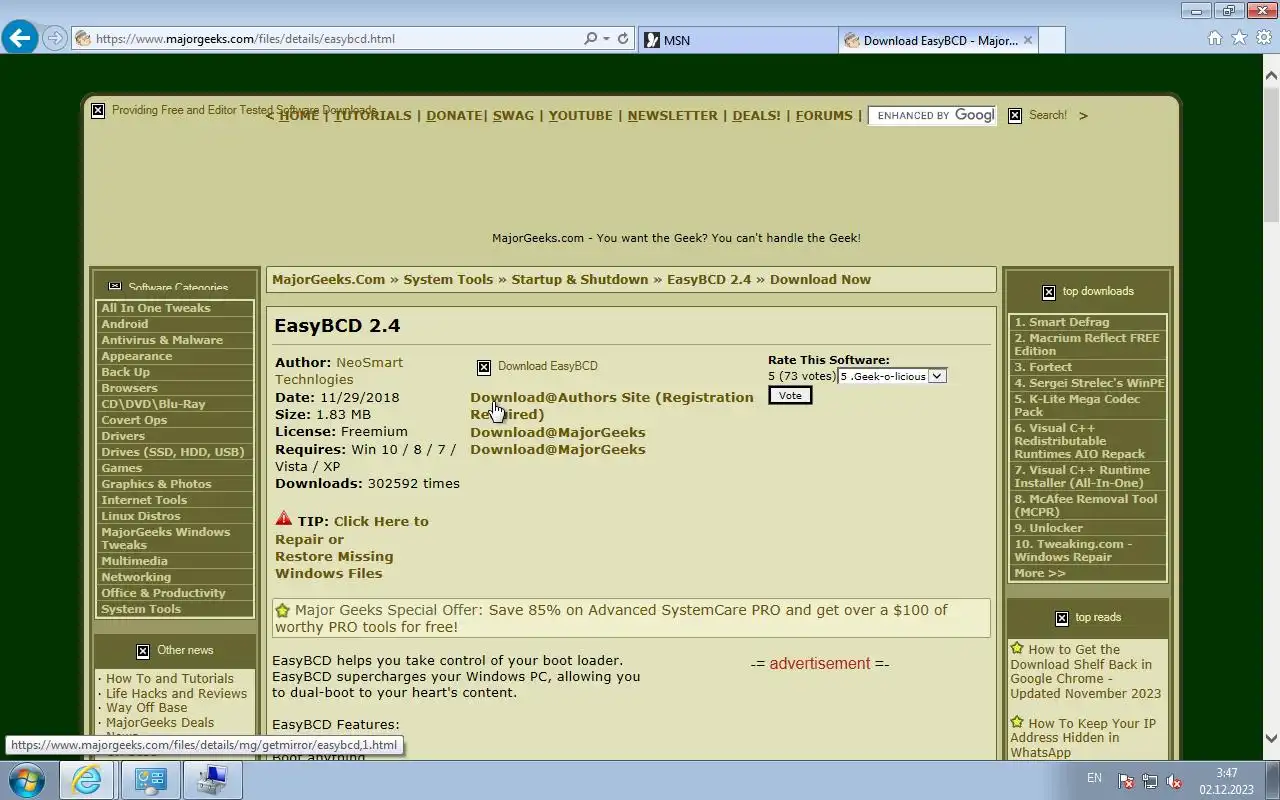This screenshot has width=1280, height=800.
Task: Open a new blank tab
Action: click(x=1052, y=40)
